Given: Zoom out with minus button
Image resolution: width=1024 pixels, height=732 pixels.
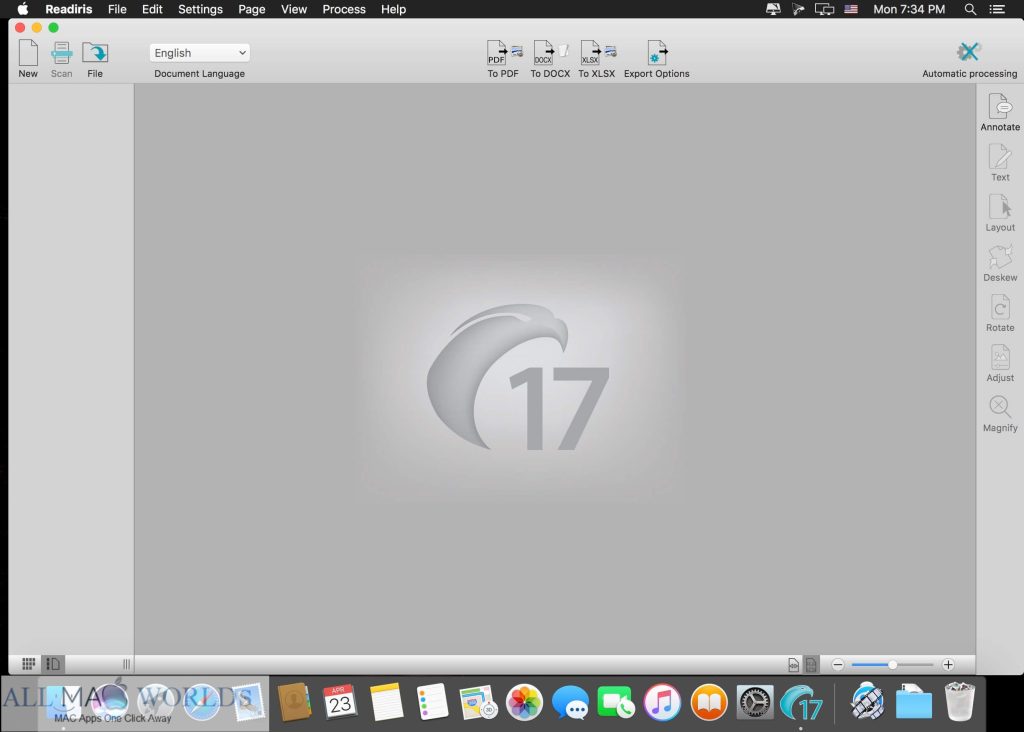Looking at the screenshot, I should (x=838, y=665).
